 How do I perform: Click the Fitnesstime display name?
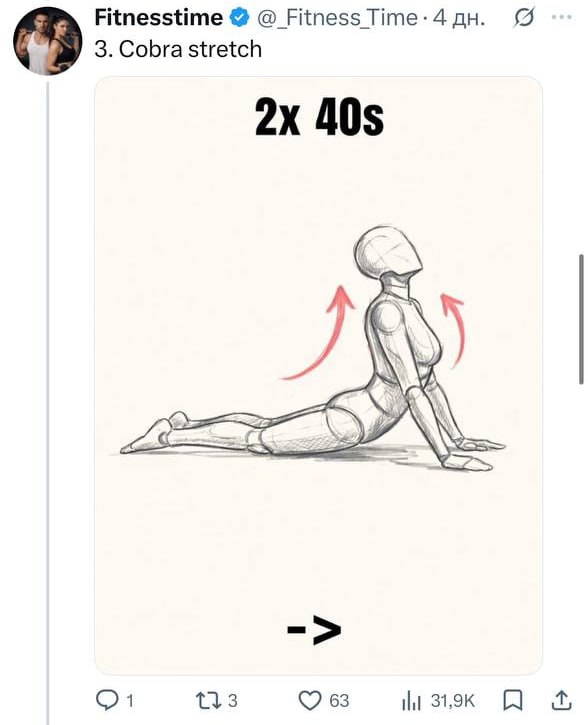point(159,18)
